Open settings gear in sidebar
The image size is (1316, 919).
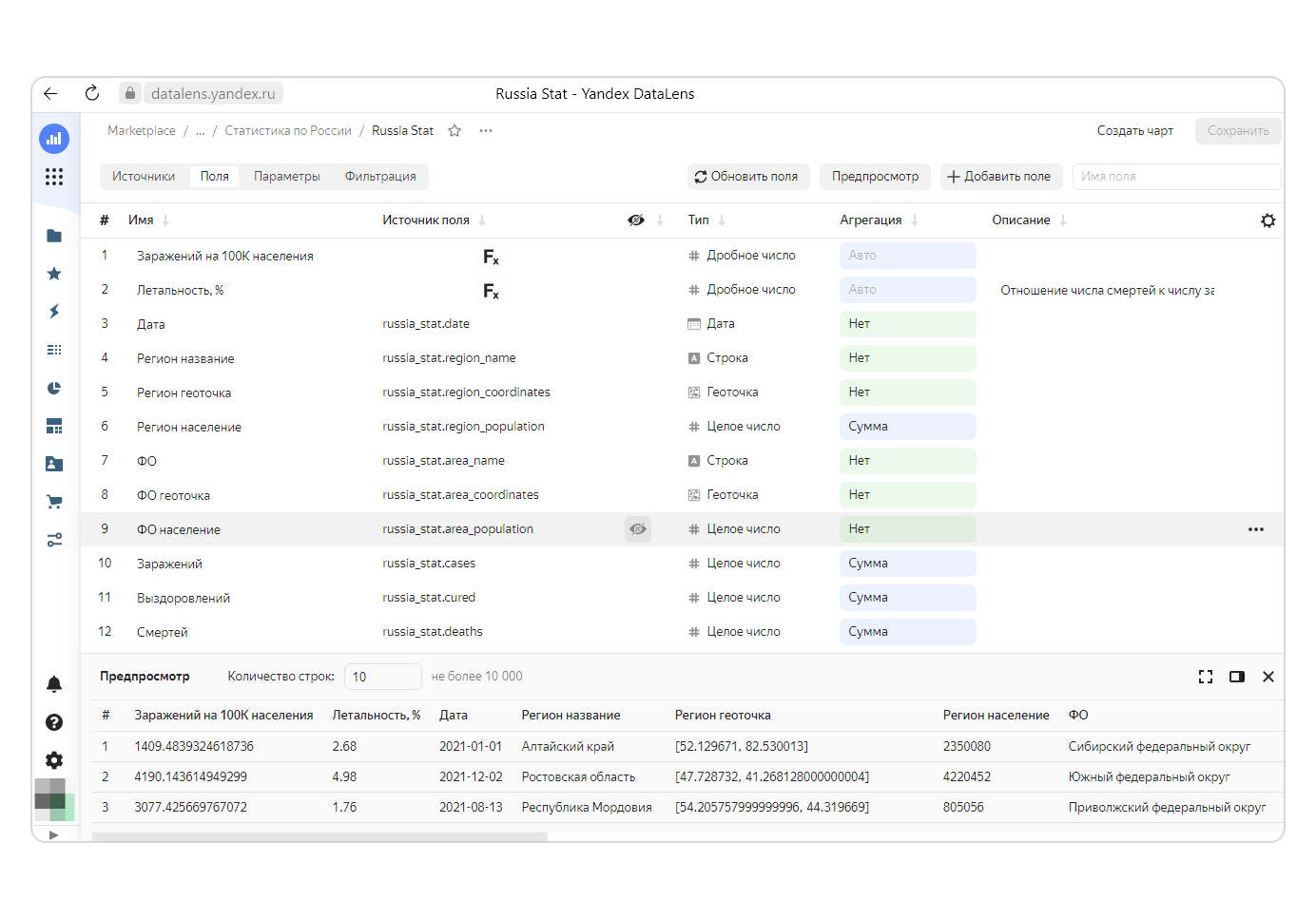pyautogui.click(x=54, y=760)
